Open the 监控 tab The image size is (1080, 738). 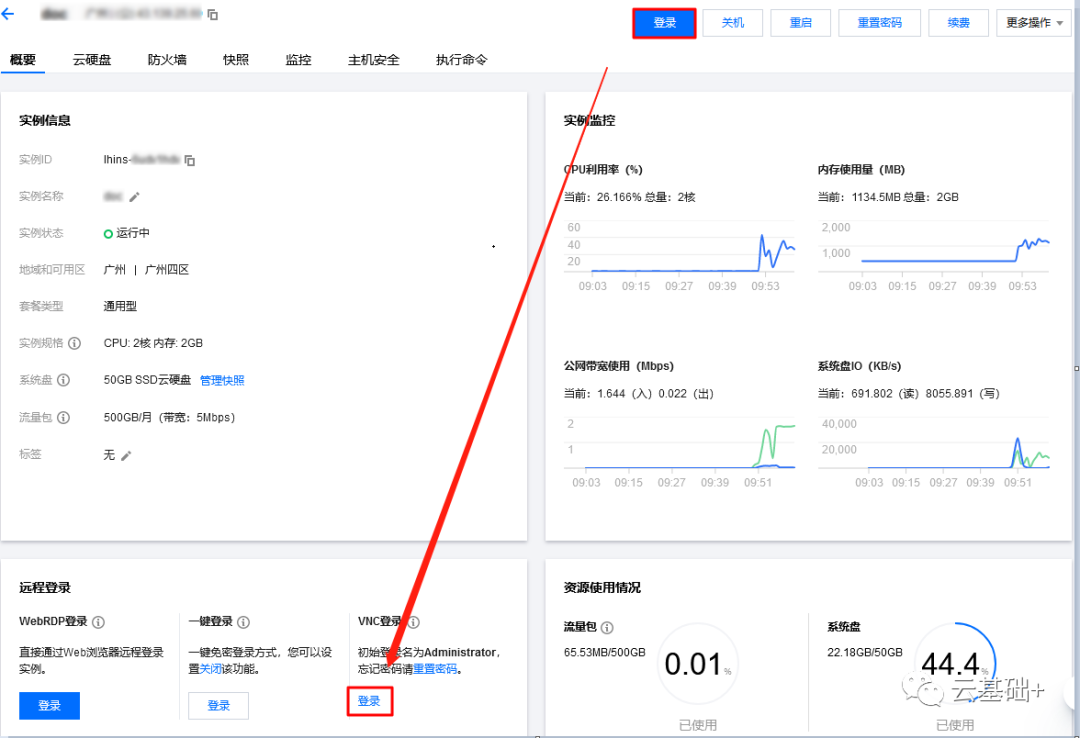coord(298,60)
